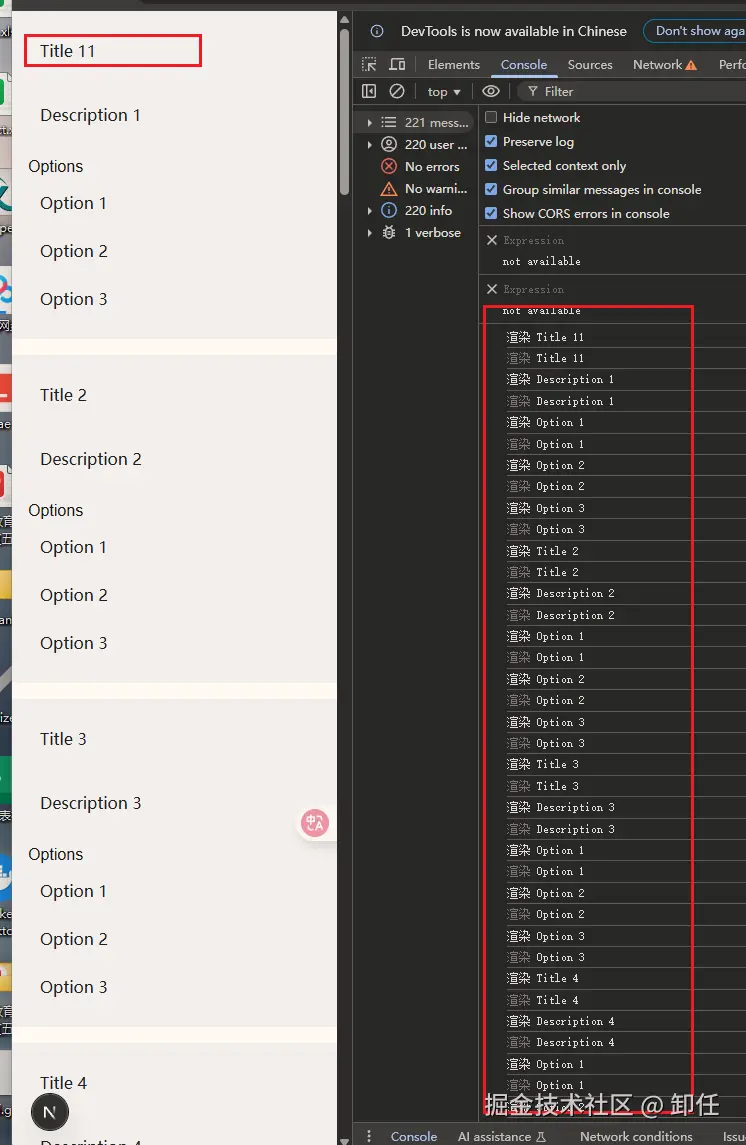Image resolution: width=746 pixels, height=1145 pixels.
Task: Remove the first live expression
Action: coord(492,240)
